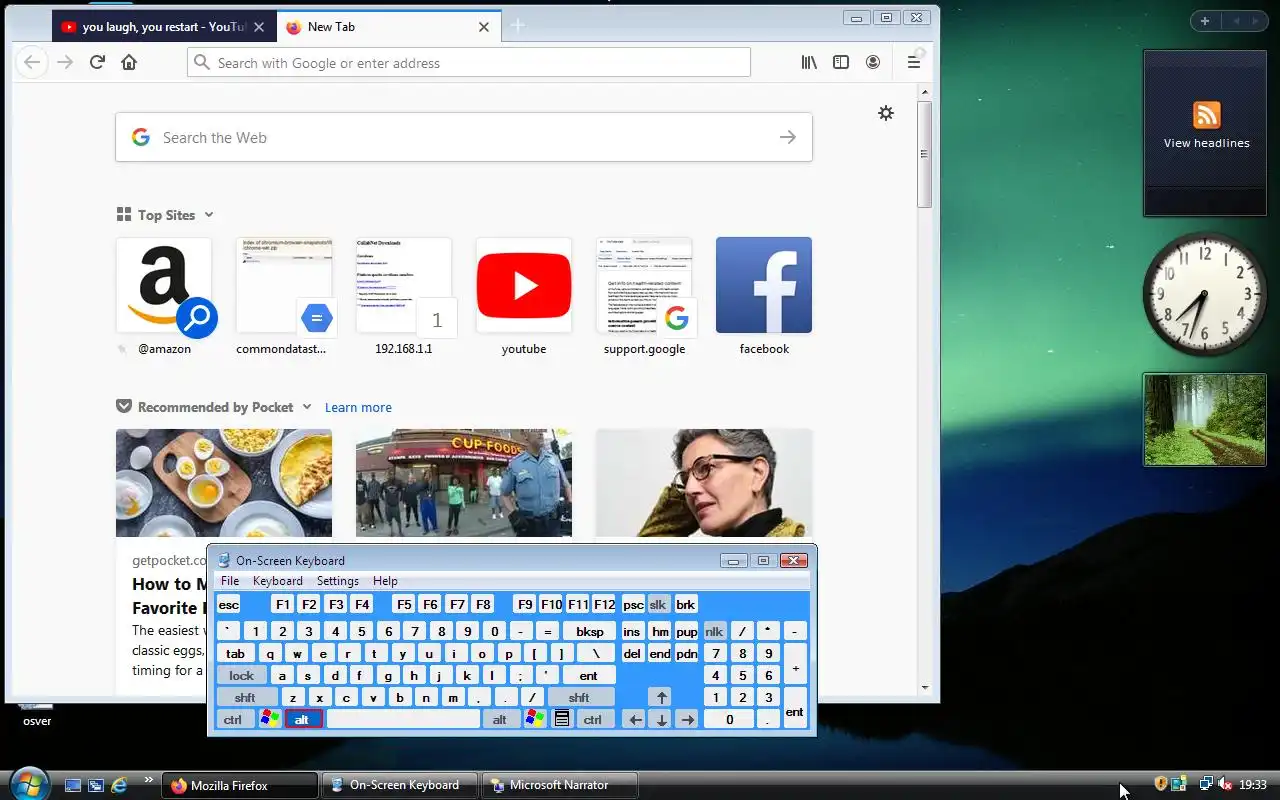Switch to Microsoft Narrator taskbar button
1280x800 pixels.
pyautogui.click(x=561, y=785)
